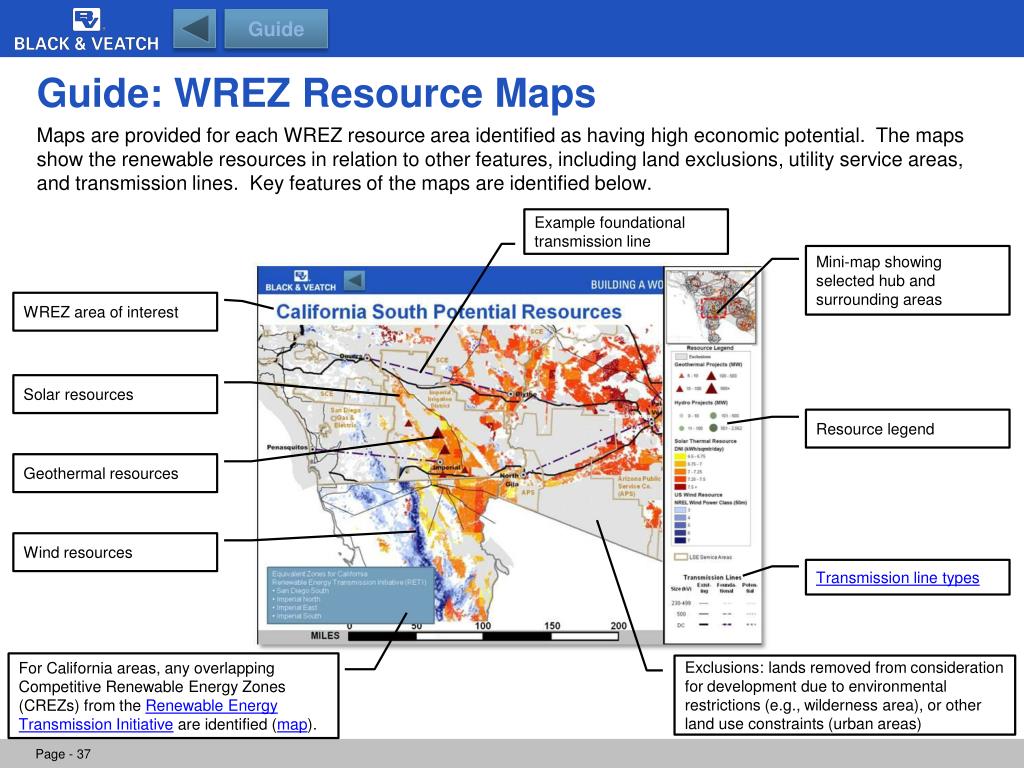The height and width of the screenshot is (768, 1024).
Task: Click the California South Potential Resources title
Action: click(x=449, y=312)
